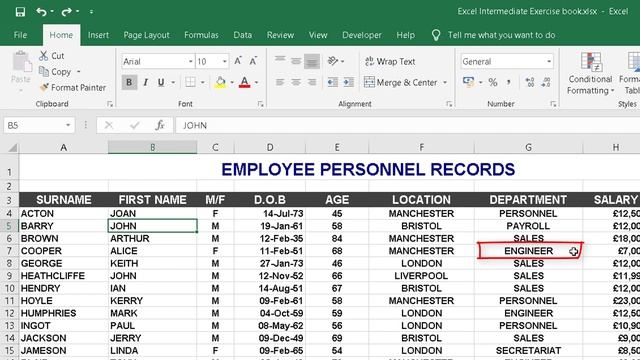Viewport: 640px width, 360px height.
Task: Enable Wrap Text
Action: tap(390, 61)
